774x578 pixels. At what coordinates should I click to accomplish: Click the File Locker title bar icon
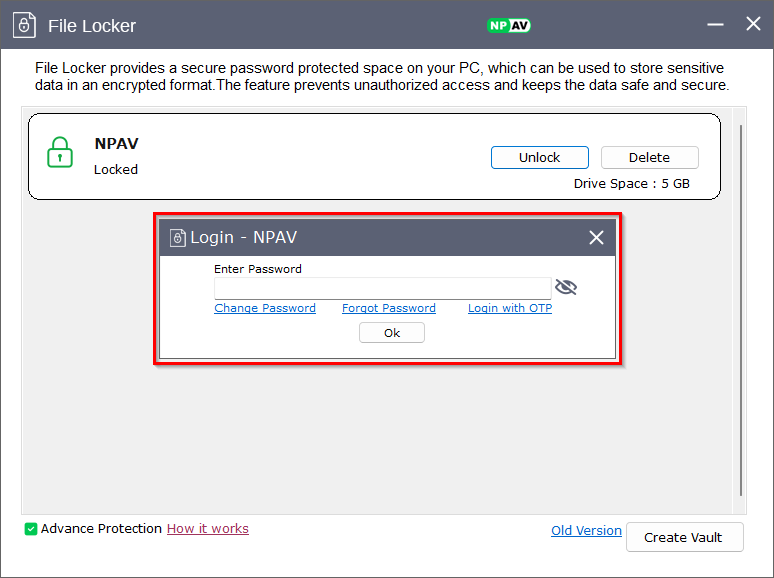[25, 25]
